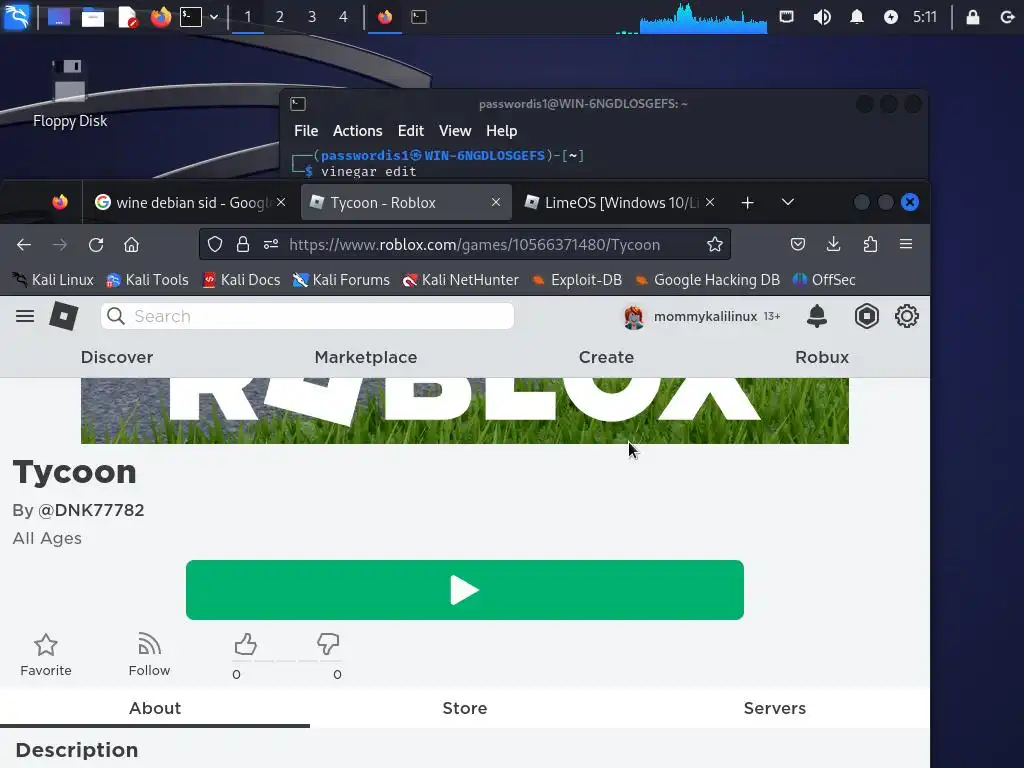Expand the terminal launcher dropdown arrow
Screen dimensions: 1024x768
(214, 17)
